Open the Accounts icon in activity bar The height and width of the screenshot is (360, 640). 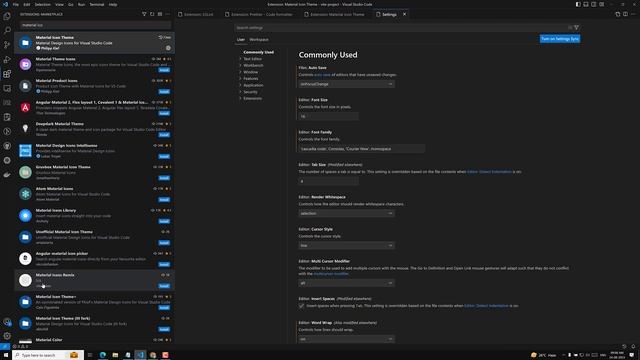pos(7,322)
